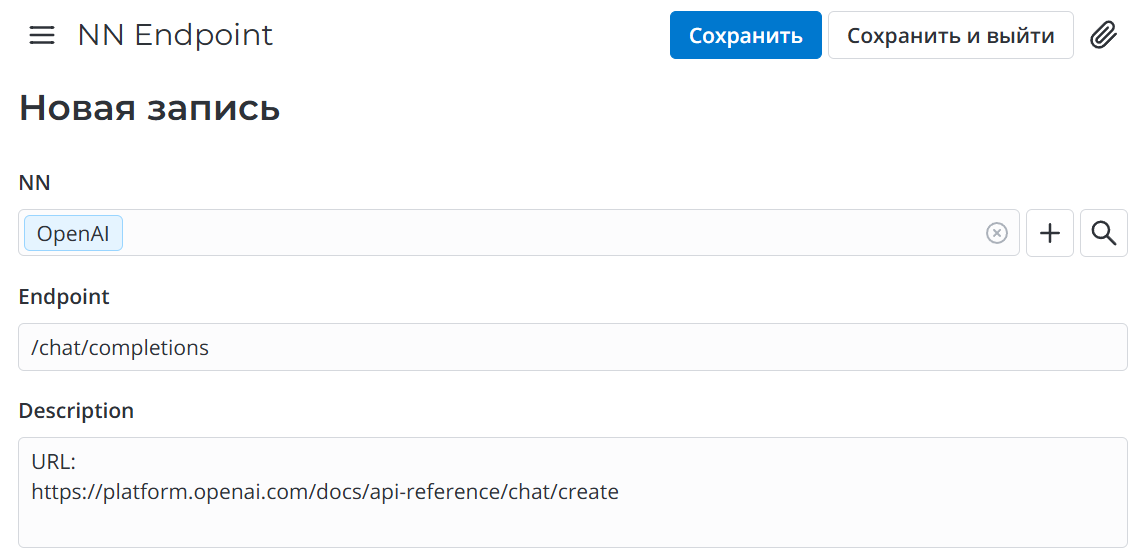Click empty area of the NN selector field
Screen dimensions: 1143x560
(554, 233)
